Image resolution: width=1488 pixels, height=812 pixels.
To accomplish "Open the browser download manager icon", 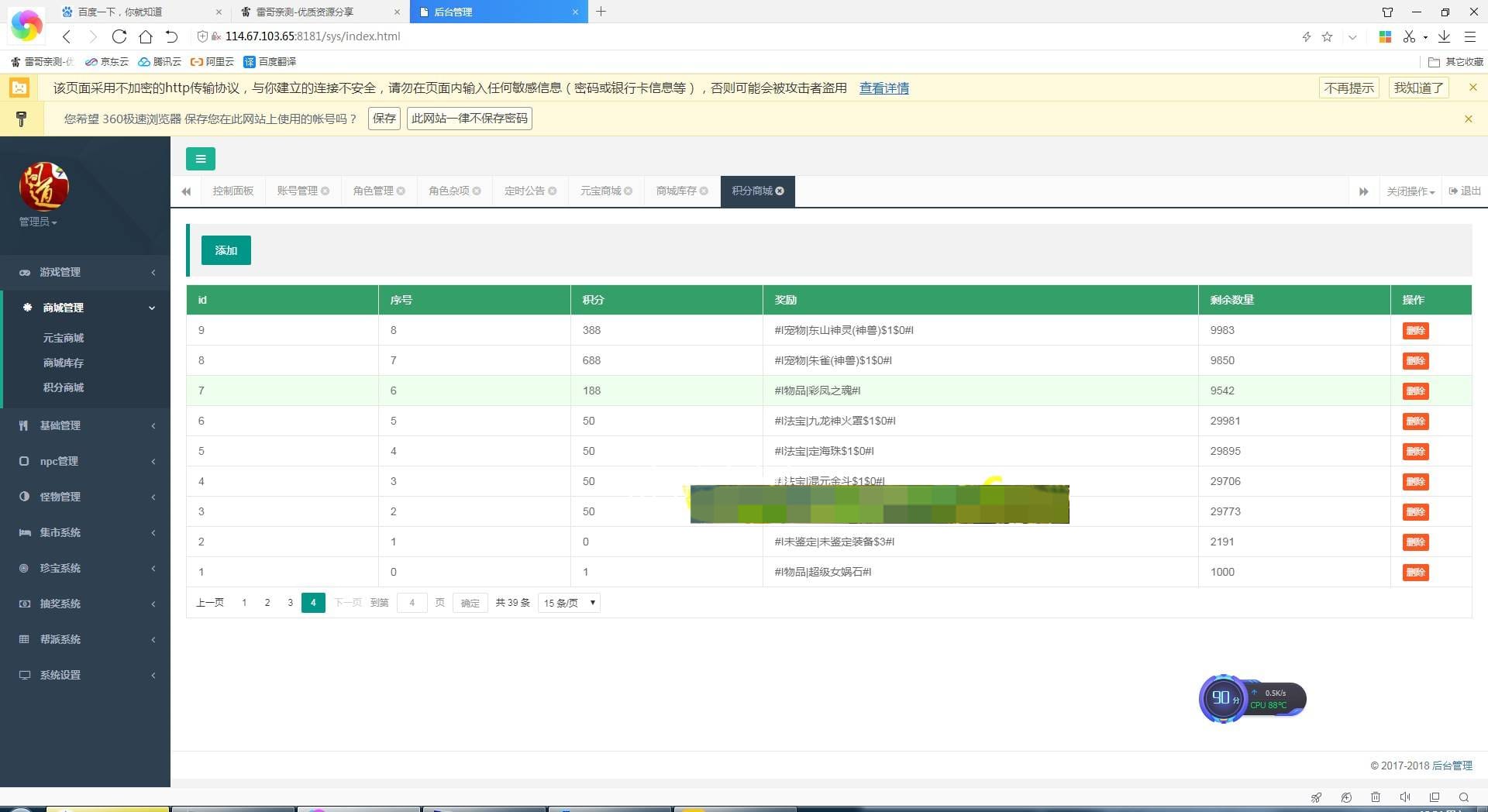I will [1444, 36].
